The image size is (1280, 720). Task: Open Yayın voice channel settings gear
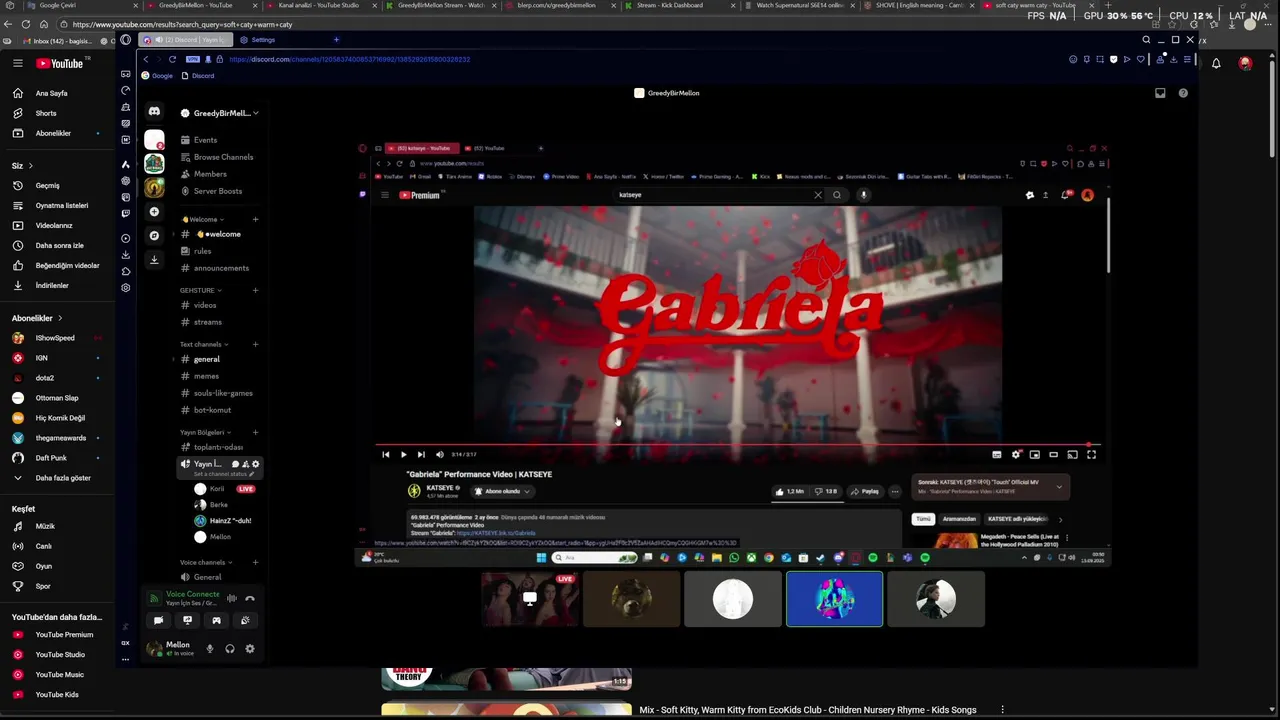click(x=256, y=464)
